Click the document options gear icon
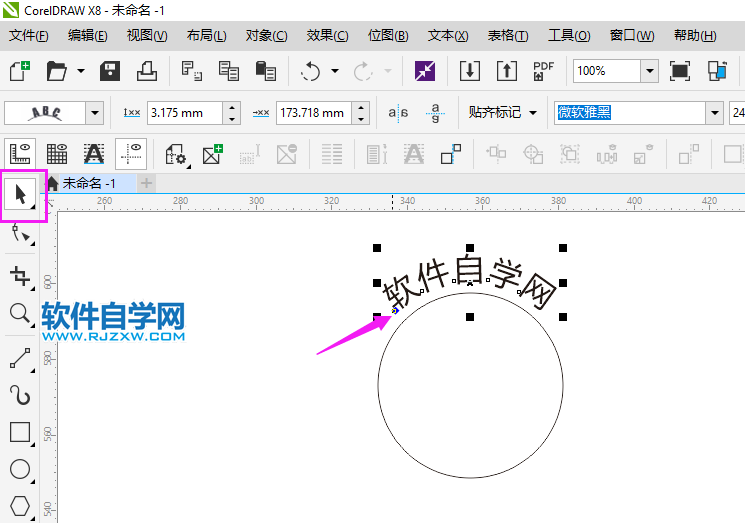 (x=175, y=154)
